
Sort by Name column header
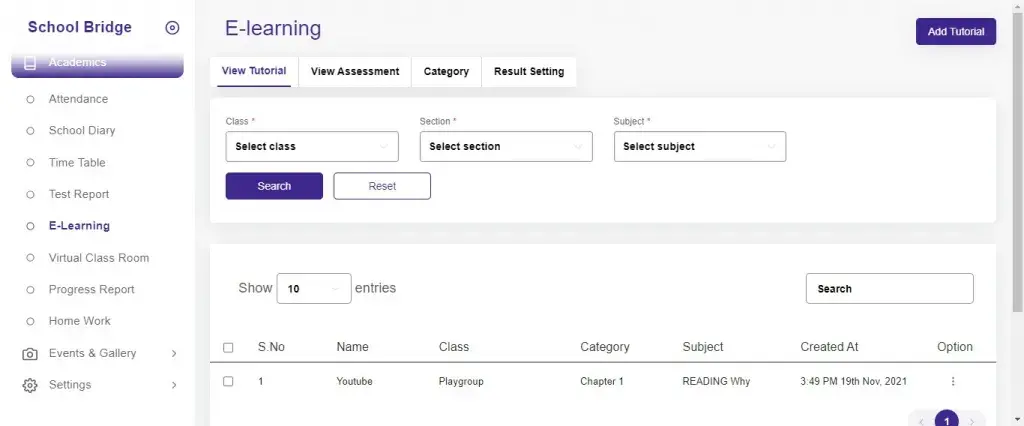pos(353,347)
